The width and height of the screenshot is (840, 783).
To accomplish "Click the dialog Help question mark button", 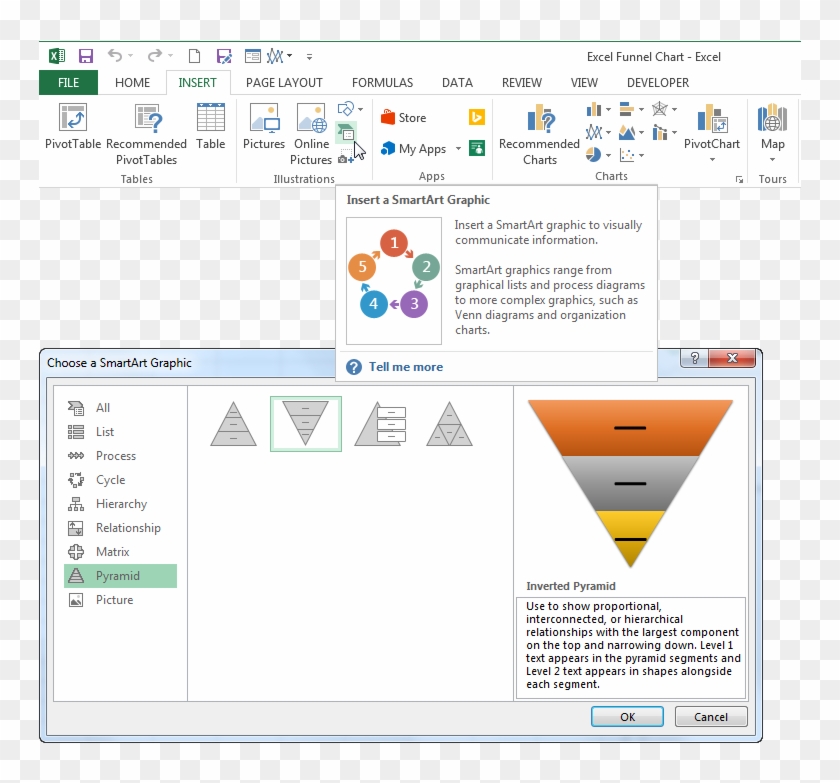I will (694, 358).
